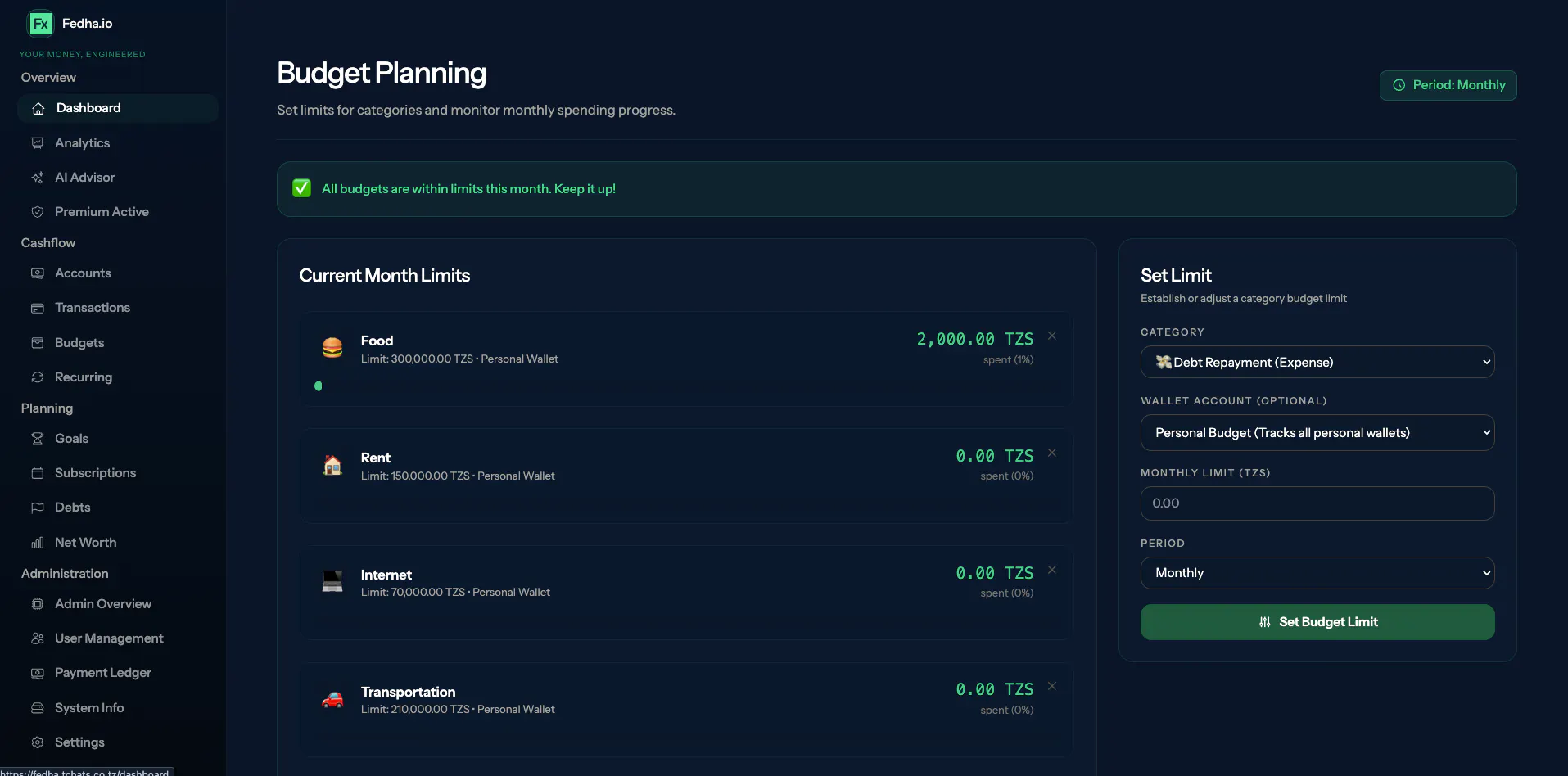Click the Analytics sidebar icon
The width and height of the screenshot is (1568, 776).
pyautogui.click(x=38, y=143)
